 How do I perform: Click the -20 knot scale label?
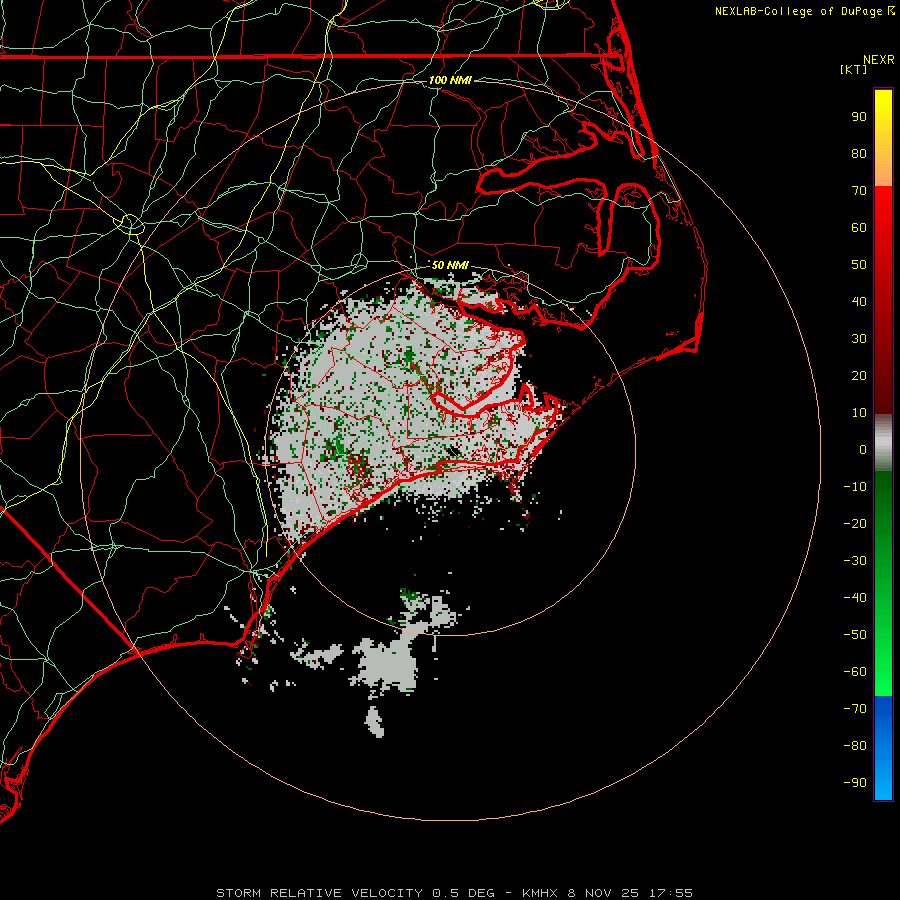tap(855, 523)
